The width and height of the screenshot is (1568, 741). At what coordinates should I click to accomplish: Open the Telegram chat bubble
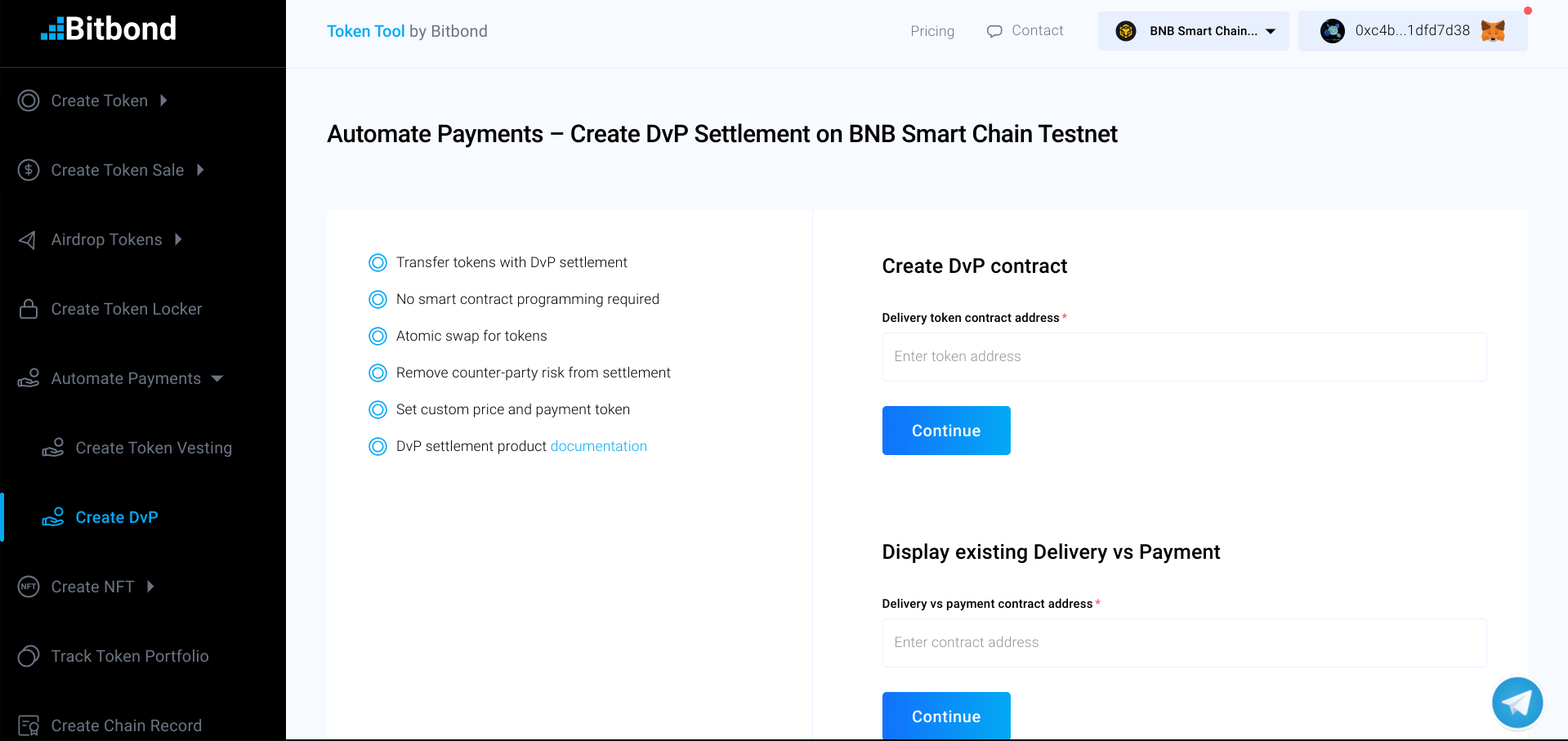click(x=1517, y=703)
